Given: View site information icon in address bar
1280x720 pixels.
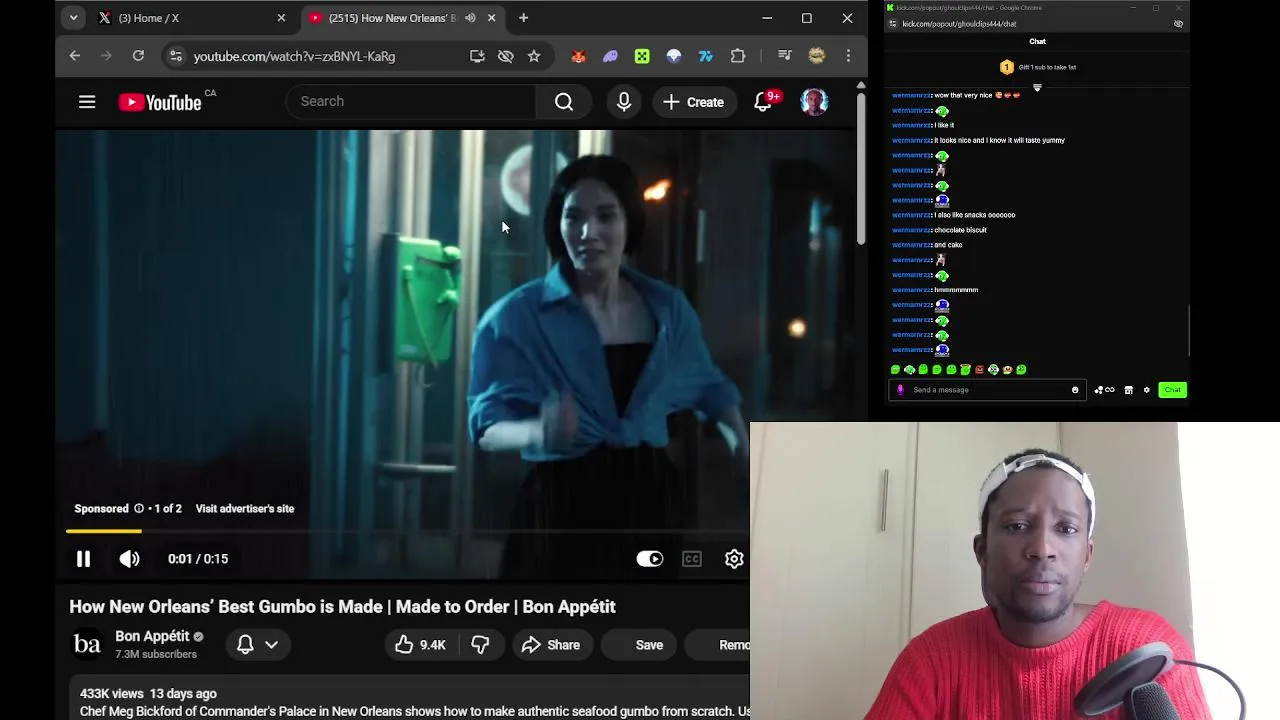Looking at the screenshot, I should tap(176, 56).
